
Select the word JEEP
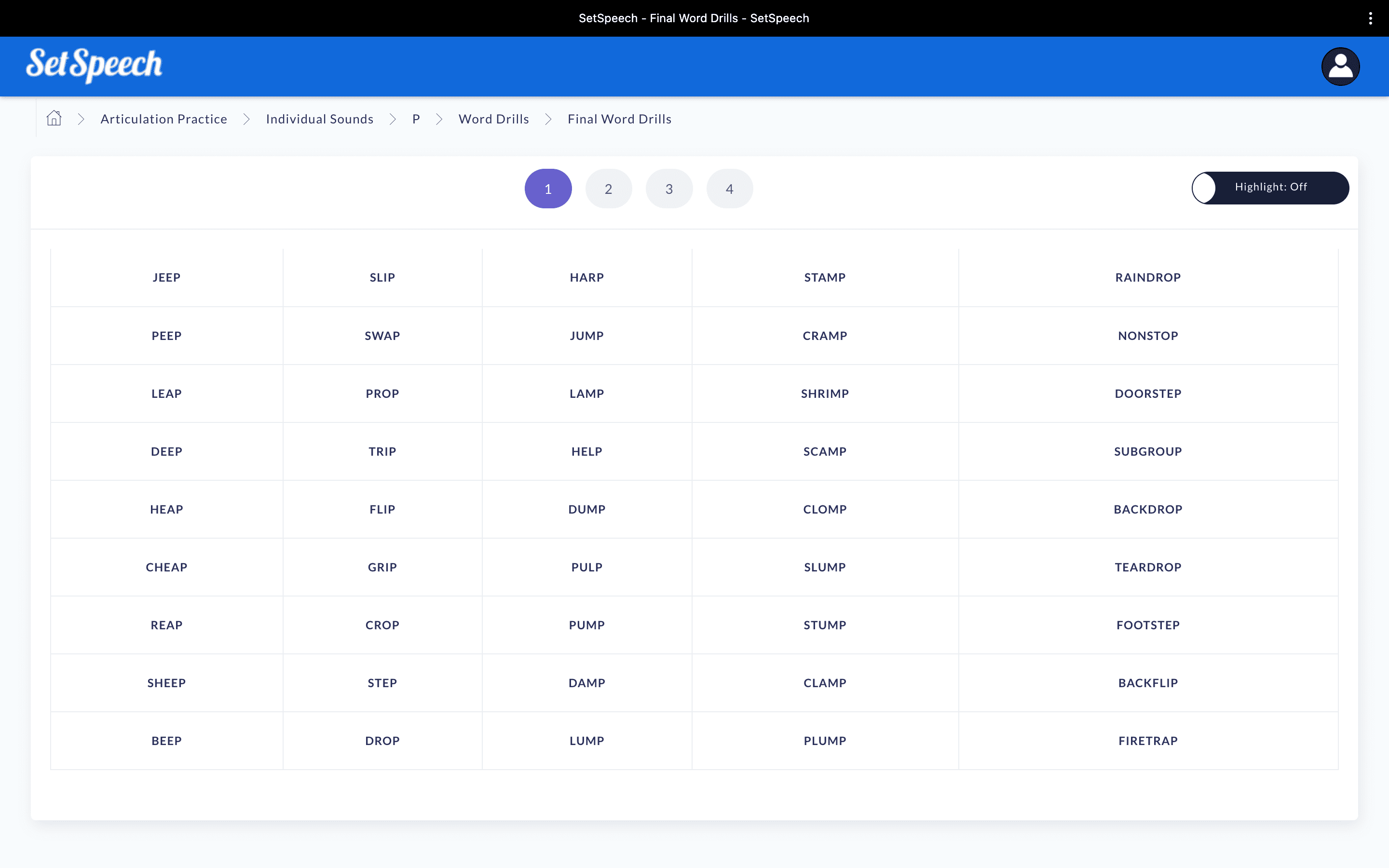166,277
